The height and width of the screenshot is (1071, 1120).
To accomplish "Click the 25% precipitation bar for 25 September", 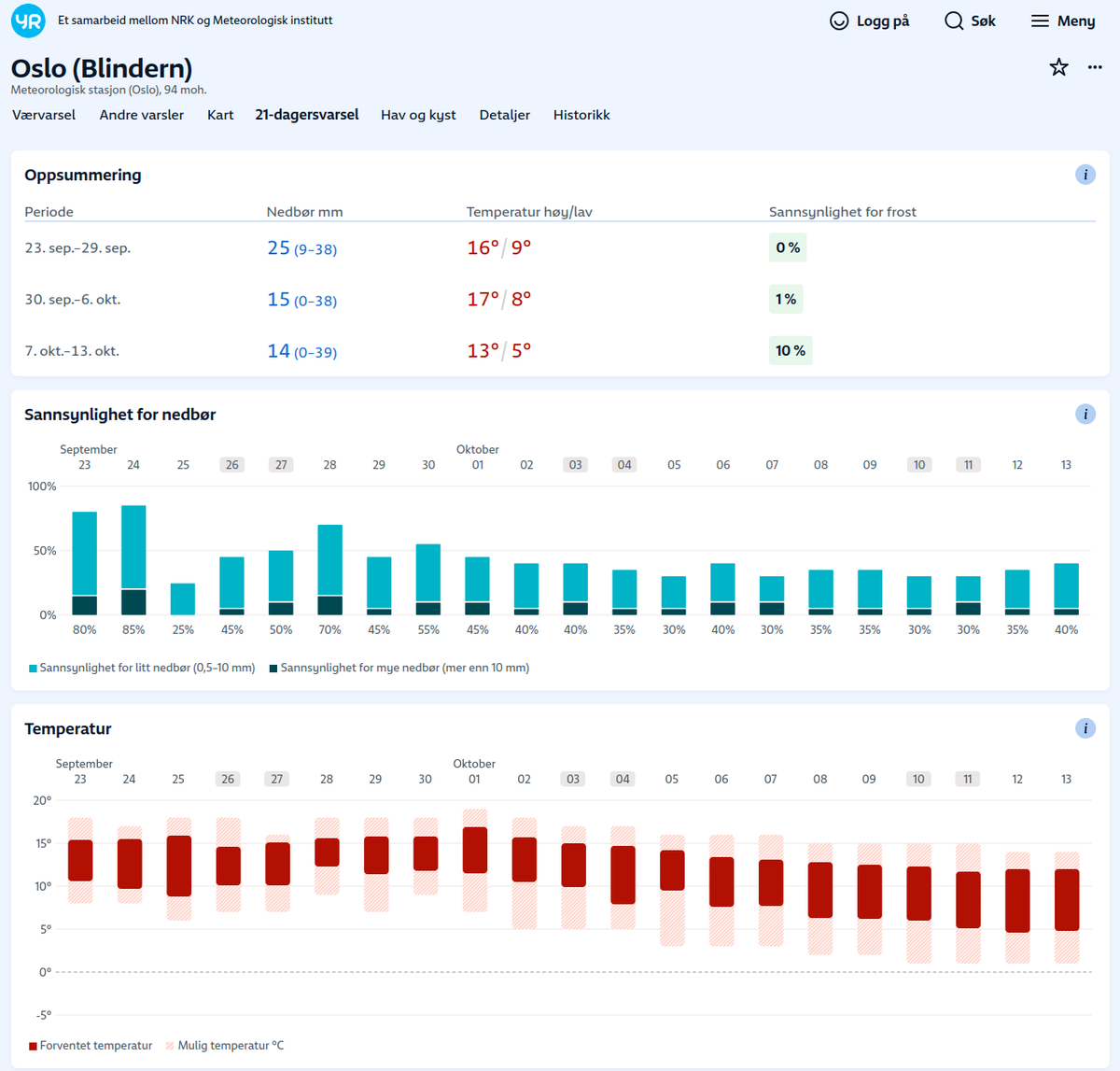I will 183,599.
